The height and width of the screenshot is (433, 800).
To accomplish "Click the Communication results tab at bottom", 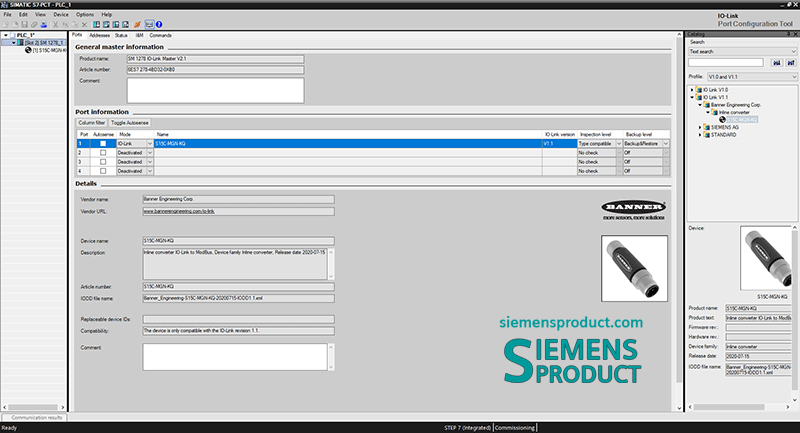I will pos(37,417).
